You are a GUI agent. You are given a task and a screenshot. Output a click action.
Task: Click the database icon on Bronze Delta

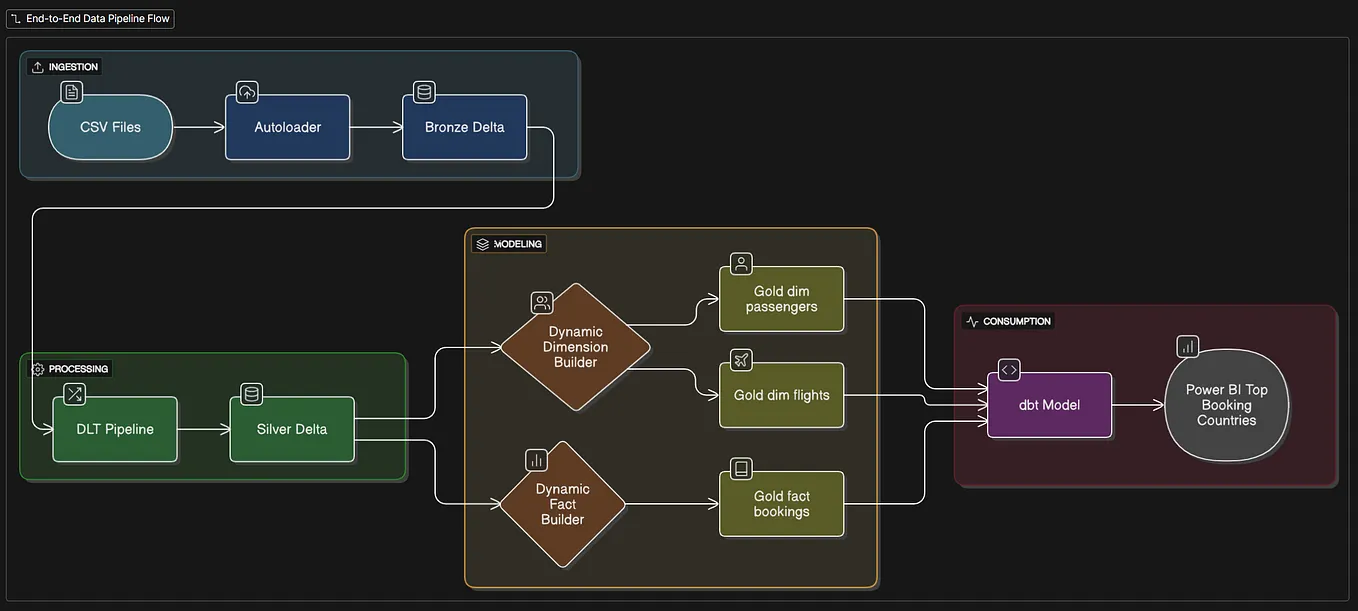[423, 92]
